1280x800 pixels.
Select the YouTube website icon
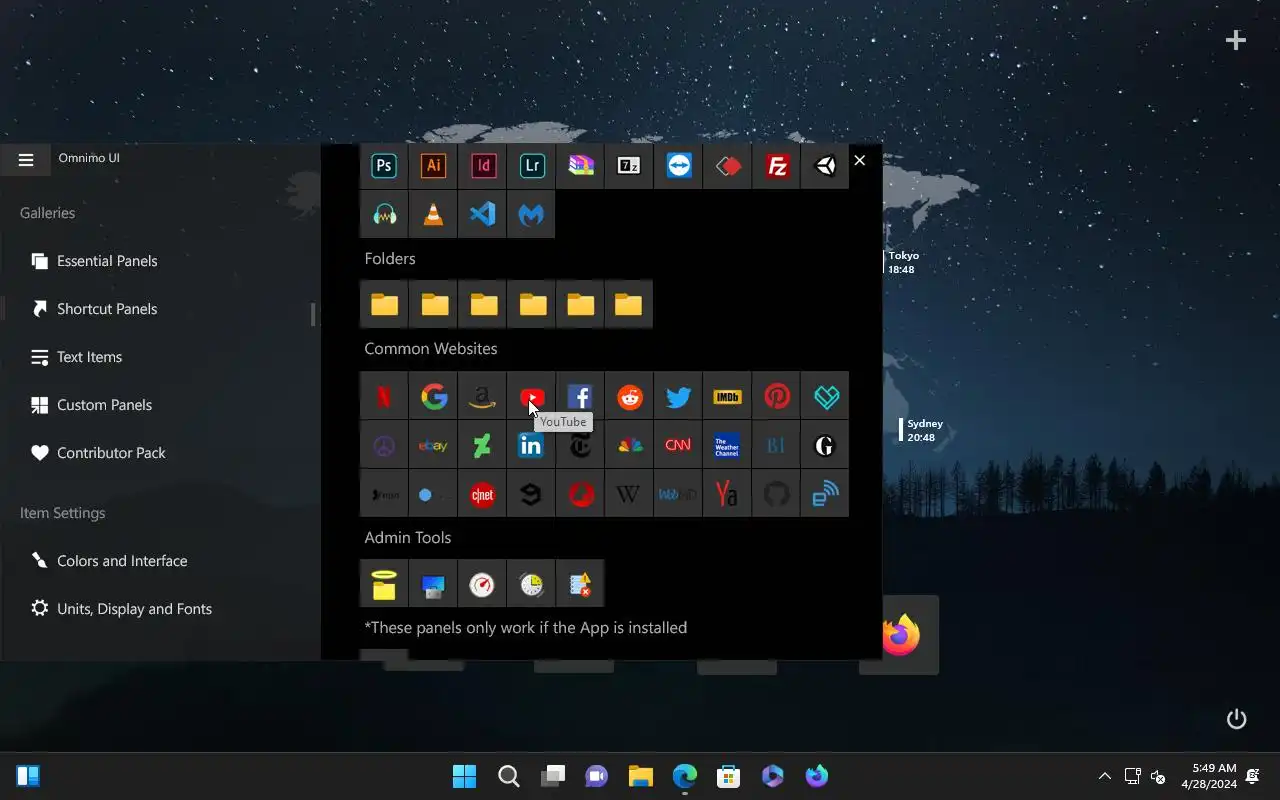(x=532, y=397)
